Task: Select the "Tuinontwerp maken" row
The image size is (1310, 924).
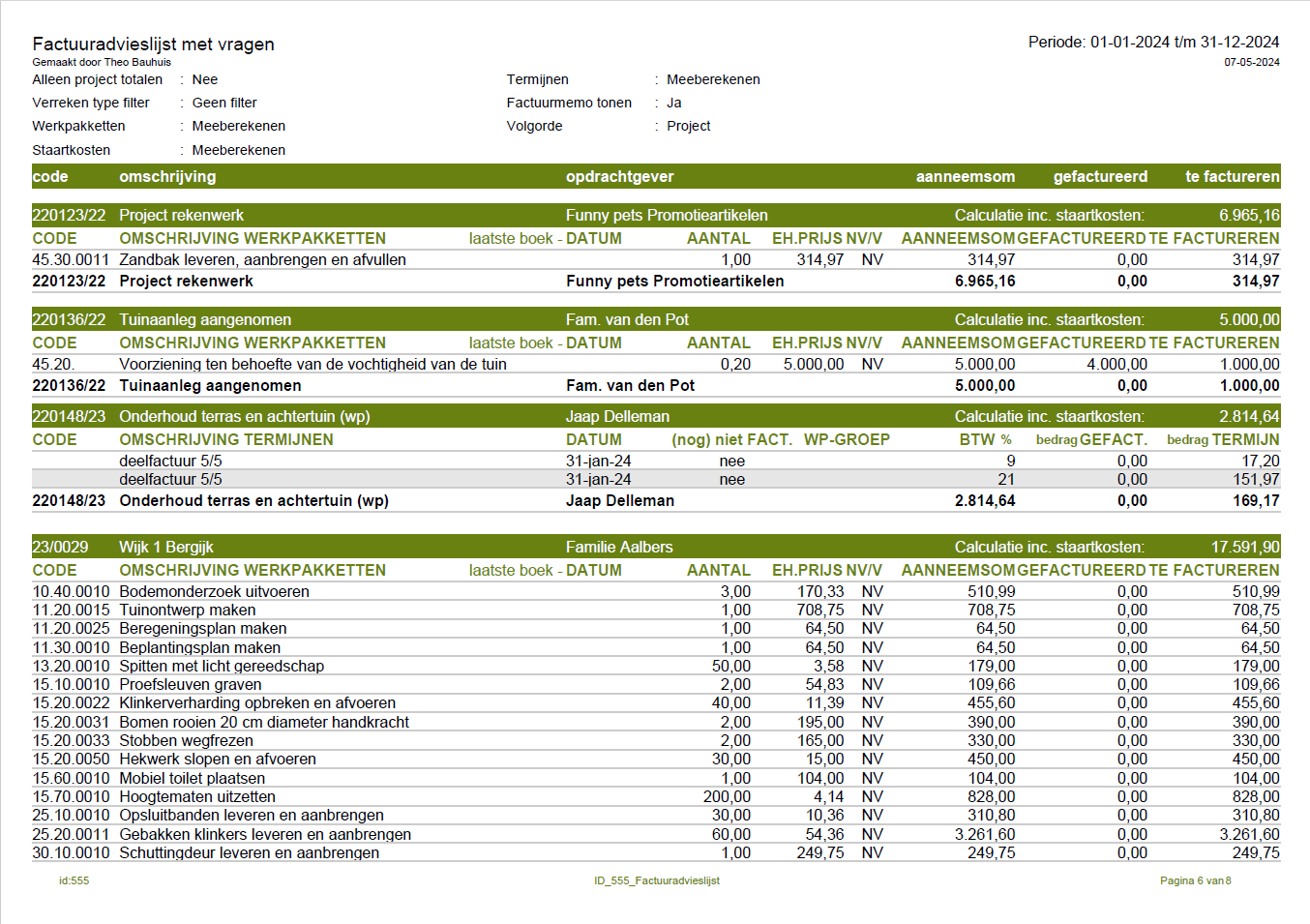Action: pyautogui.click(x=188, y=611)
